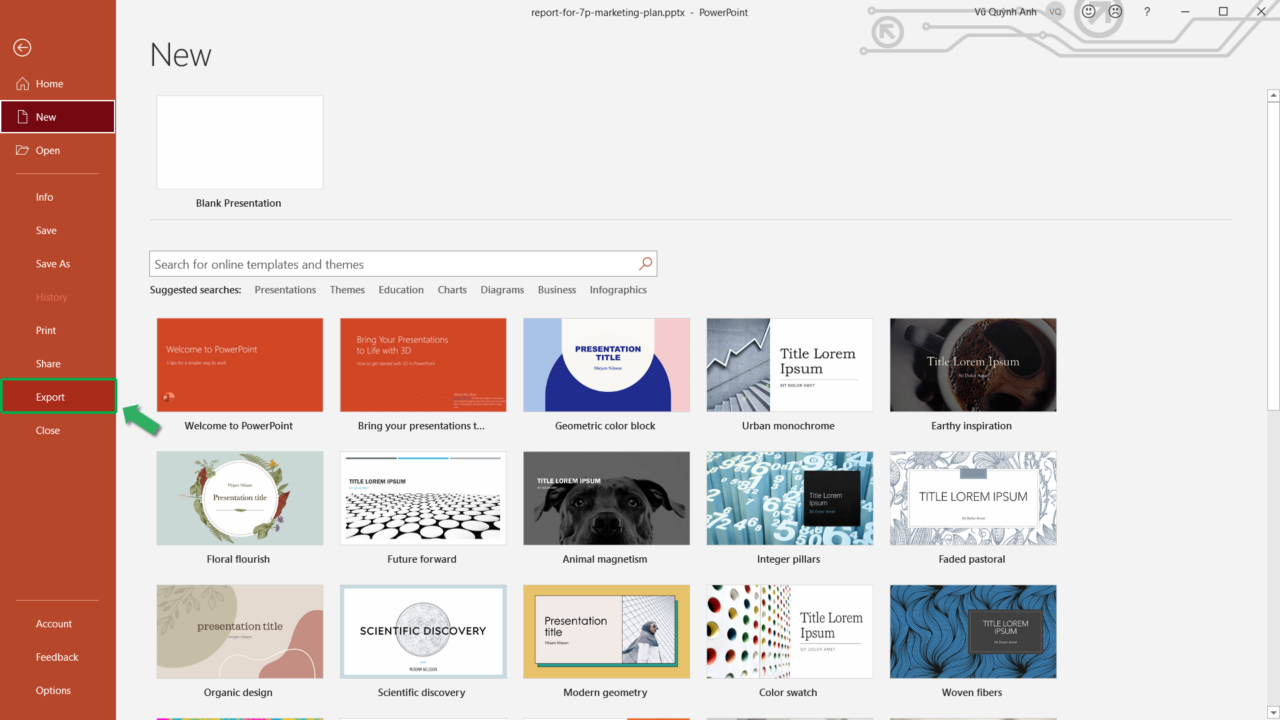Click the Account menu item
Viewport: 1280px width, 720px height.
tap(54, 624)
